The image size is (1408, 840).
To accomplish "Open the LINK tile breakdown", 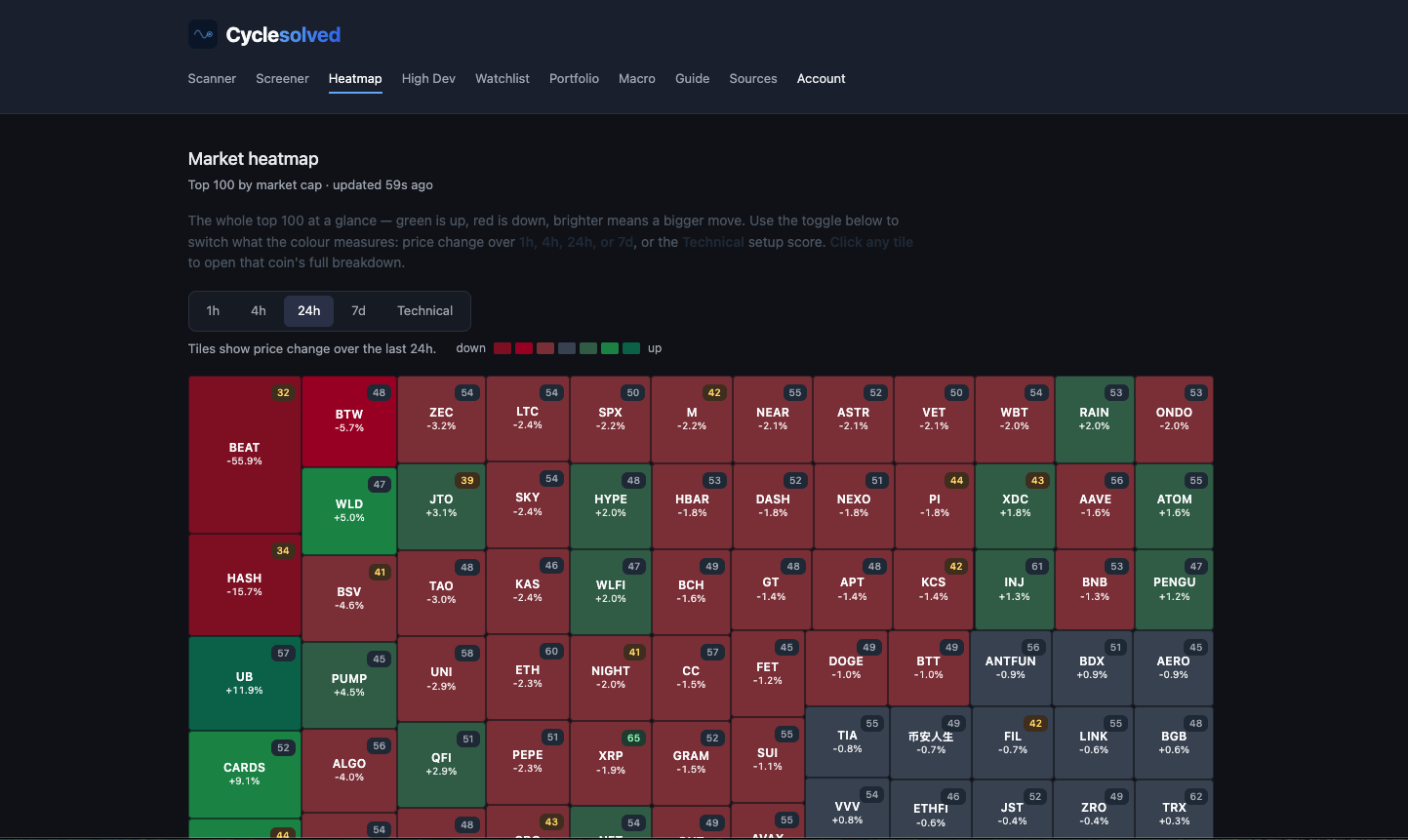I will click(x=1094, y=743).
